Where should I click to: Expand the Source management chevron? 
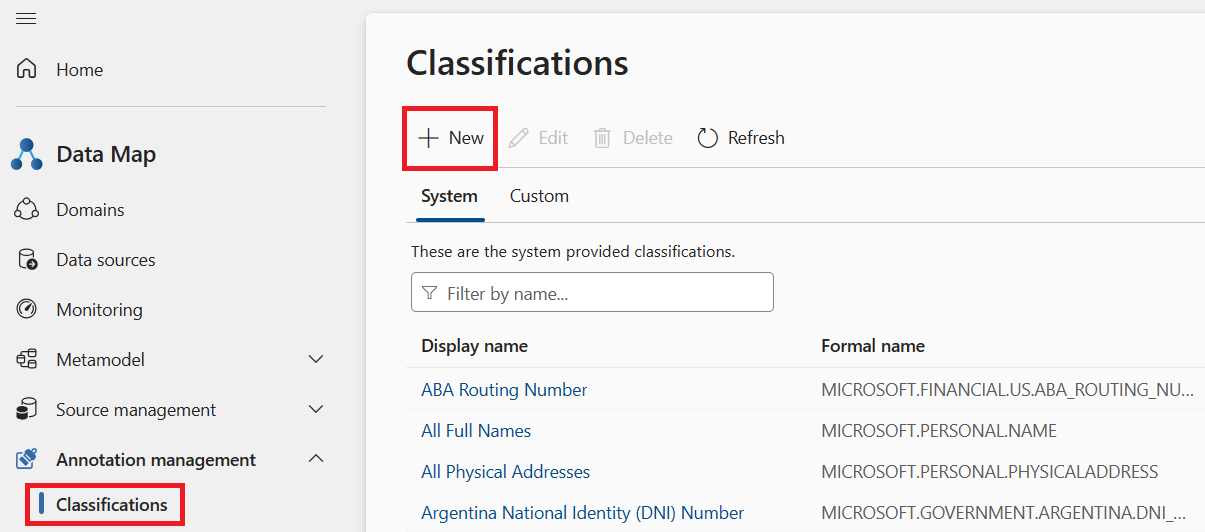click(316, 409)
